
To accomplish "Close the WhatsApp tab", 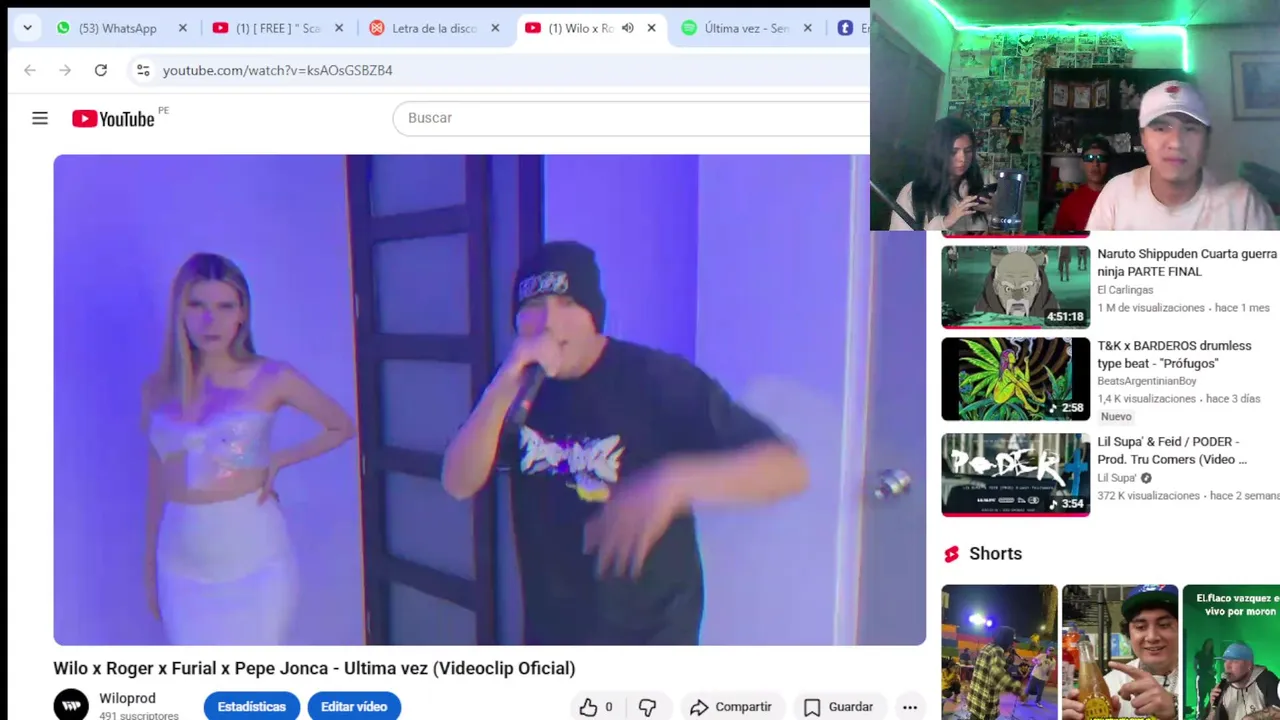I will click(x=182, y=28).
